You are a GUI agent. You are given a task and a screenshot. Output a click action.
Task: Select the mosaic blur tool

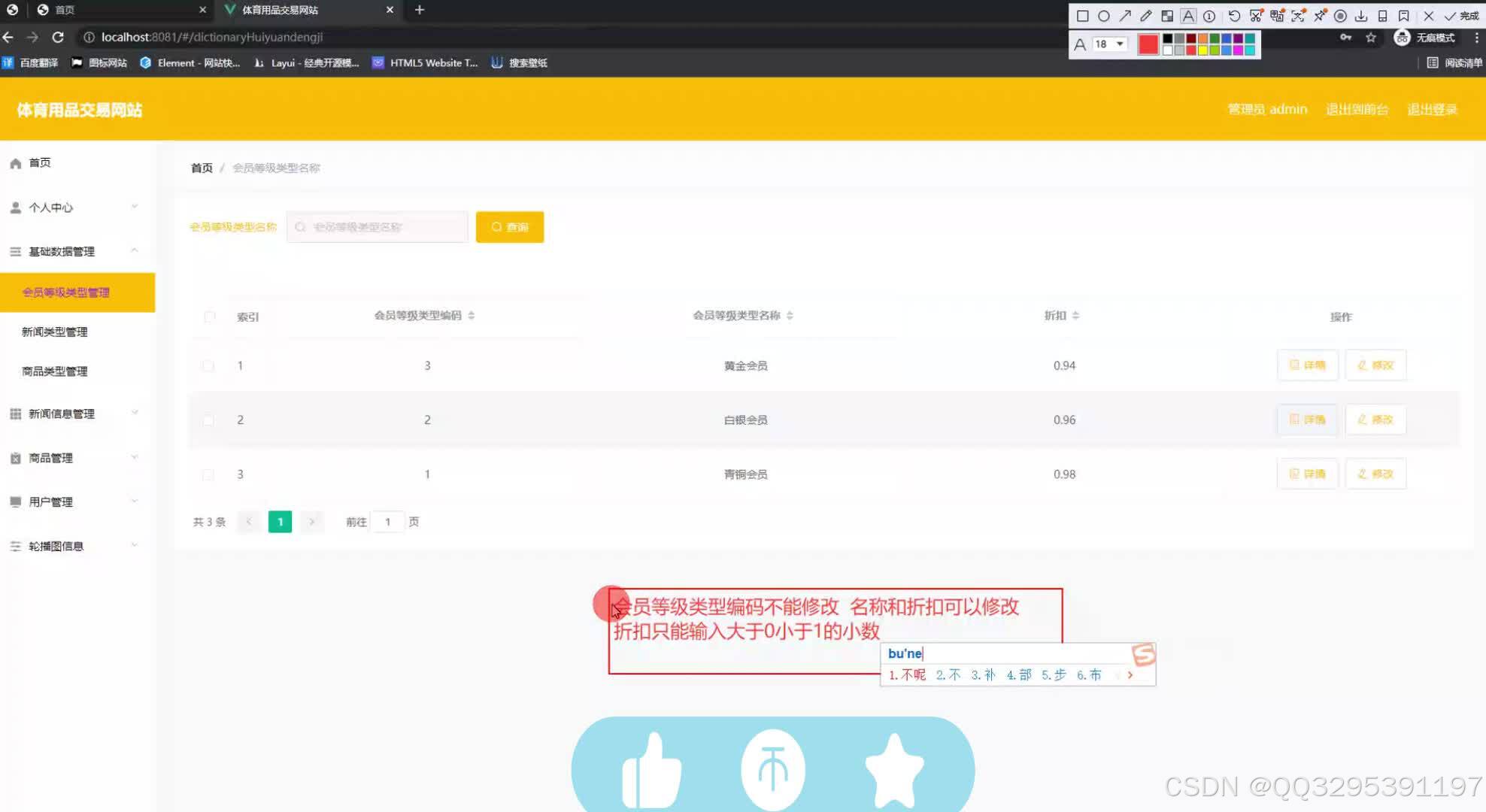(1167, 16)
